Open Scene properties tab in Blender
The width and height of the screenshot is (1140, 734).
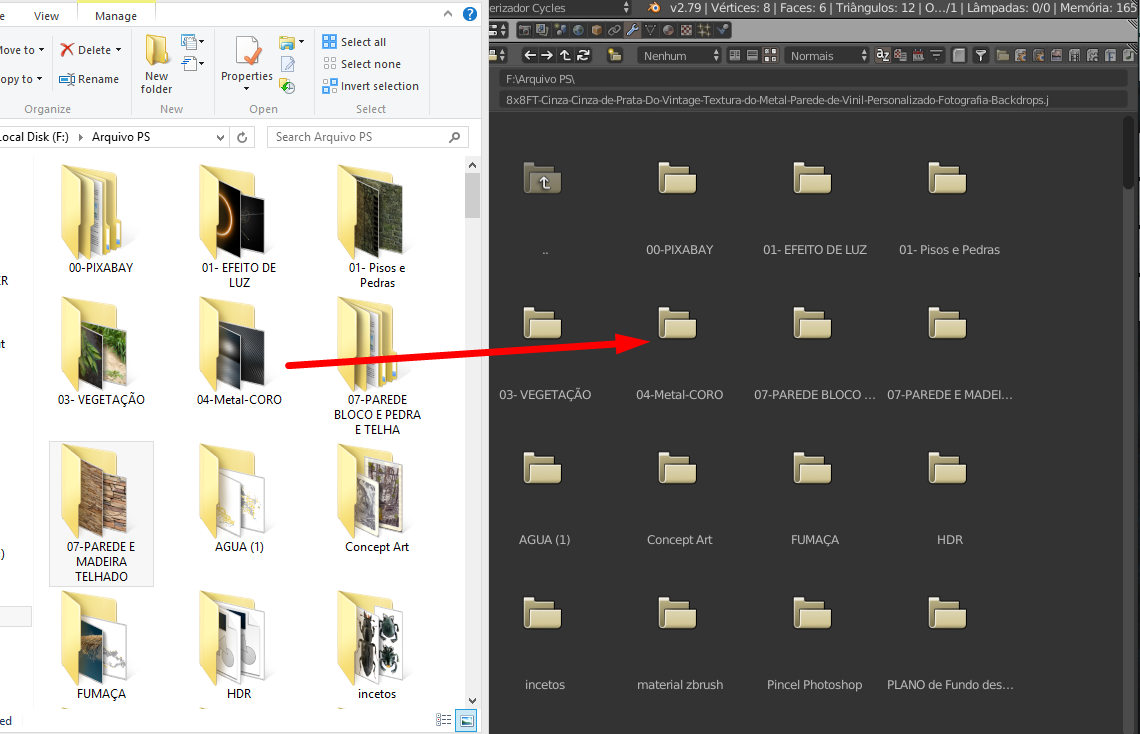[x=561, y=30]
